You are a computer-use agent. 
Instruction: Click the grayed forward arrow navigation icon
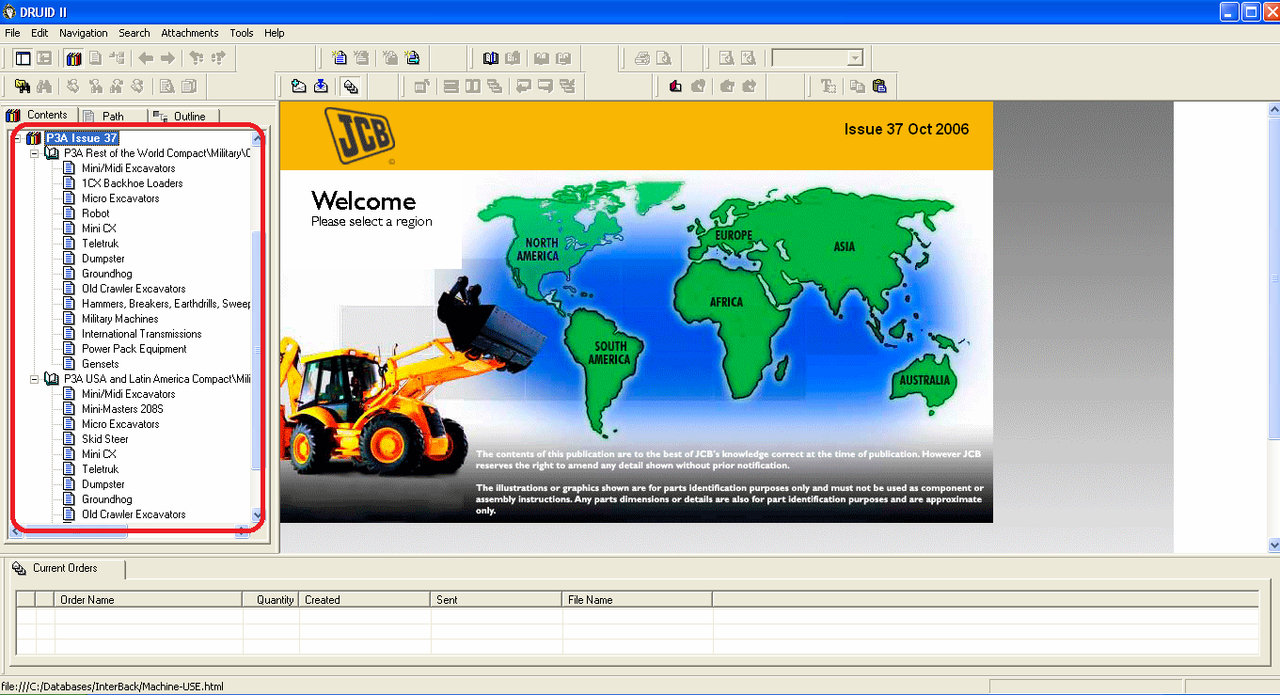[x=167, y=58]
